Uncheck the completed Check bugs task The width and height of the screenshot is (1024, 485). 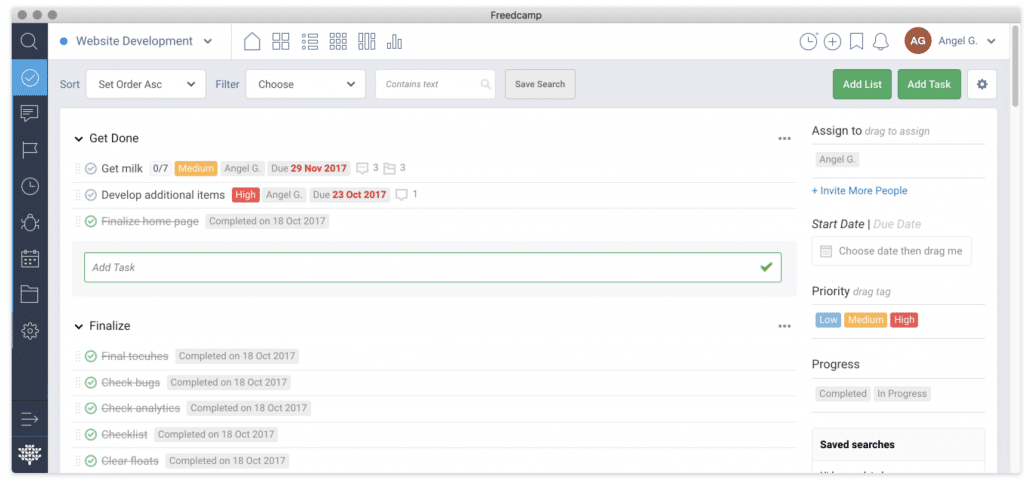pos(91,382)
